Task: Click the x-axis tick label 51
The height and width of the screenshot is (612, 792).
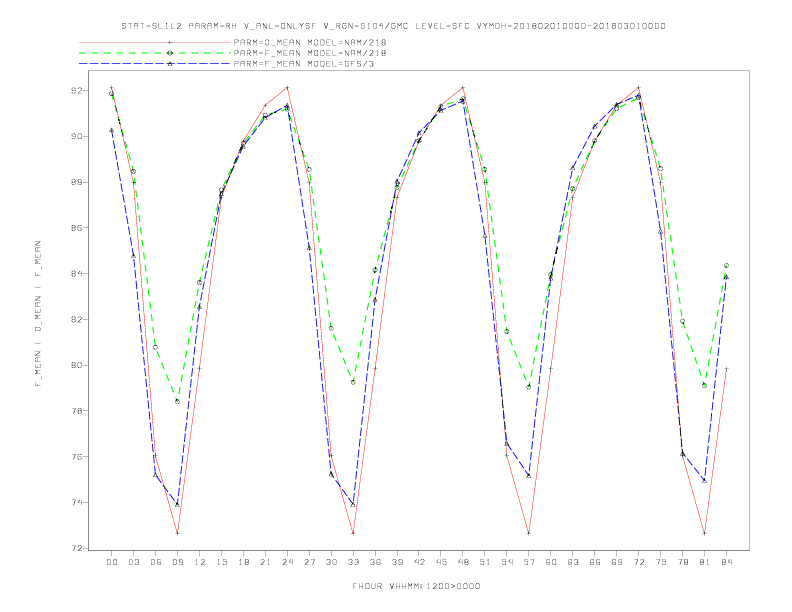Action: tap(485, 562)
